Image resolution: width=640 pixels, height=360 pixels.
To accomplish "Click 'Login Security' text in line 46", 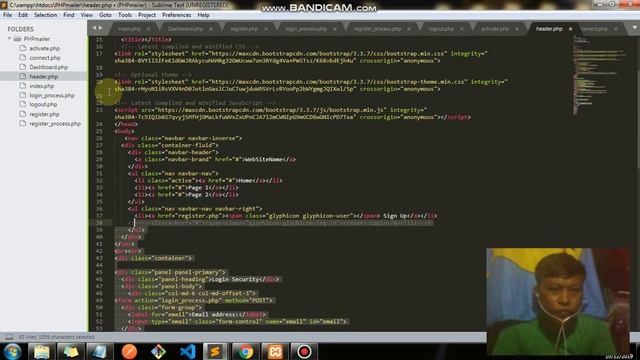I will click(235, 279).
